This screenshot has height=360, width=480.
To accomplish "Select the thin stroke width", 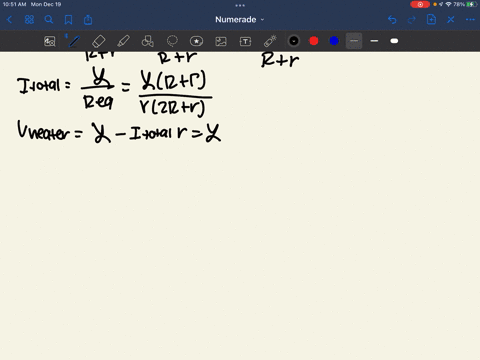I will pyautogui.click(x=354, y=41).
